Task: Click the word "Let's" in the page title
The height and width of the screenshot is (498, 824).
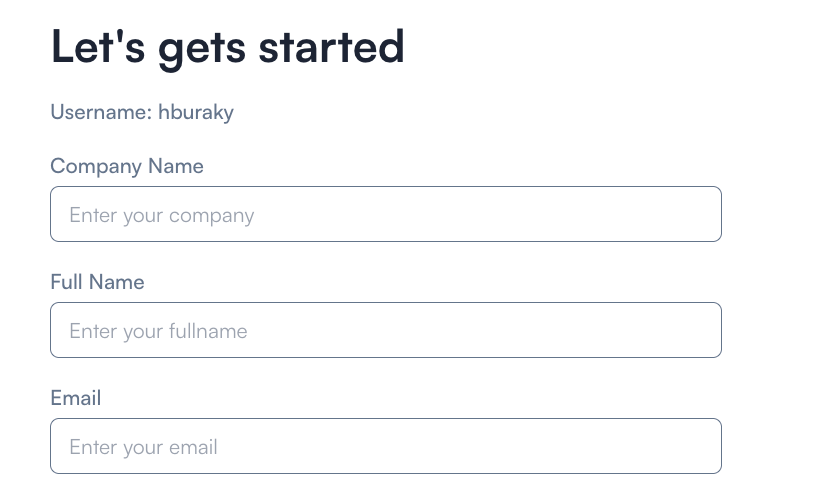Action: point(99,47)
